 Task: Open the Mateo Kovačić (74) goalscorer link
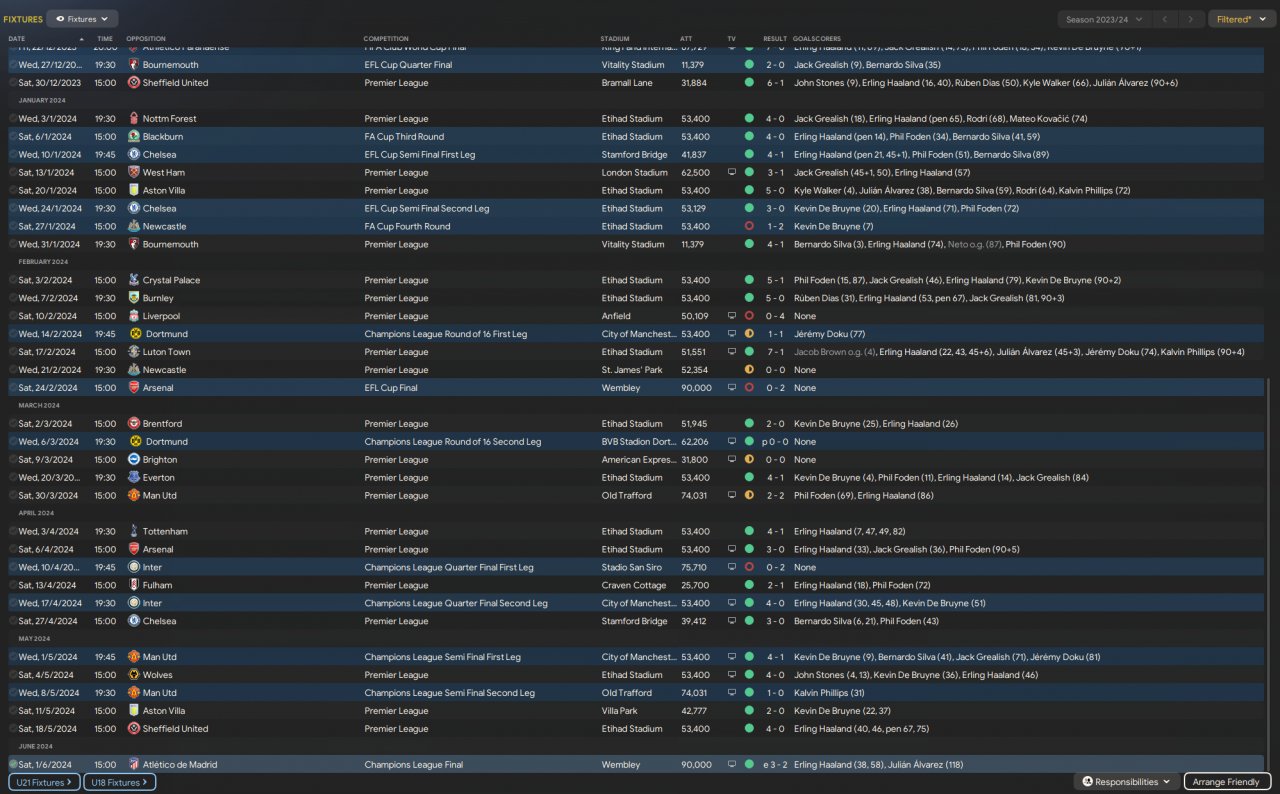tap(1048, 119)
